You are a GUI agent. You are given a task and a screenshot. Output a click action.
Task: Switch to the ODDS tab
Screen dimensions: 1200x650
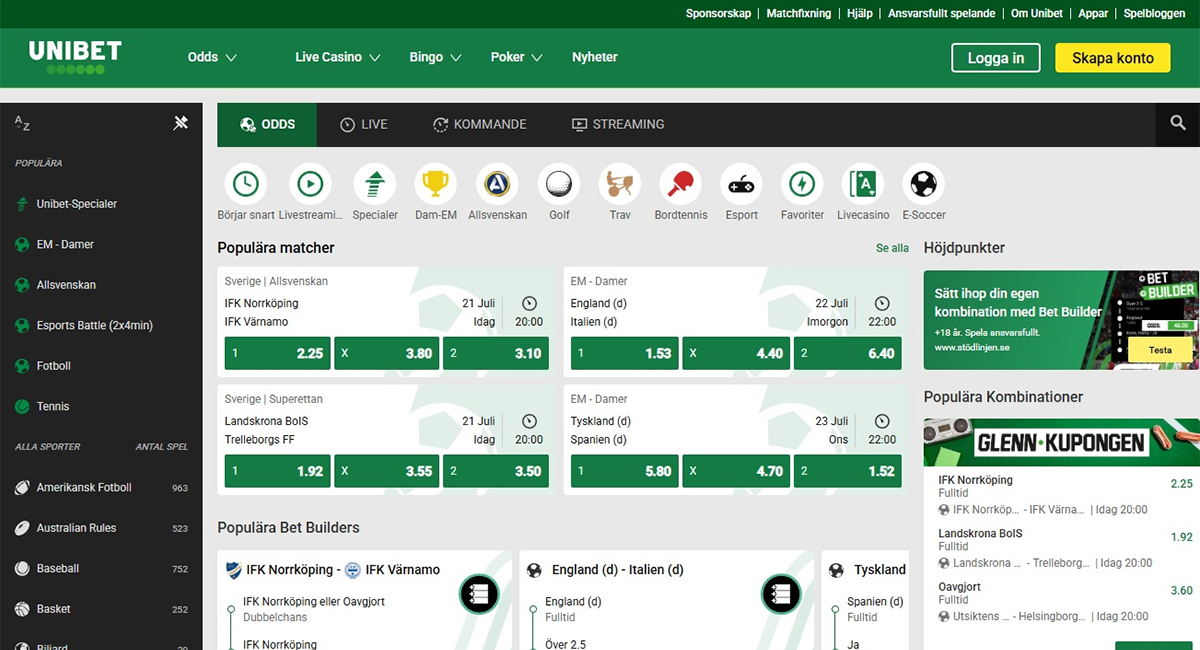pos(267,124)
